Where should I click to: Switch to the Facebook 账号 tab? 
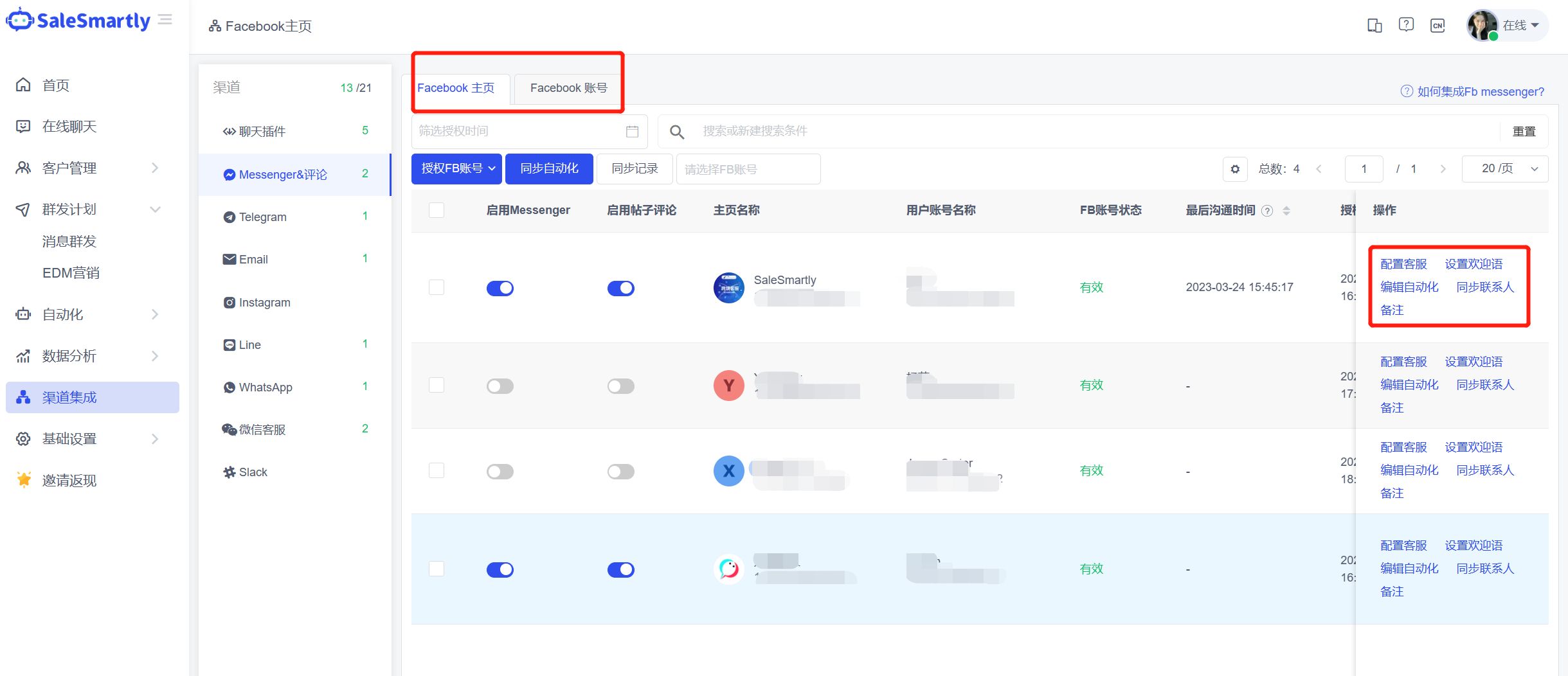click(x=568, y=88)
